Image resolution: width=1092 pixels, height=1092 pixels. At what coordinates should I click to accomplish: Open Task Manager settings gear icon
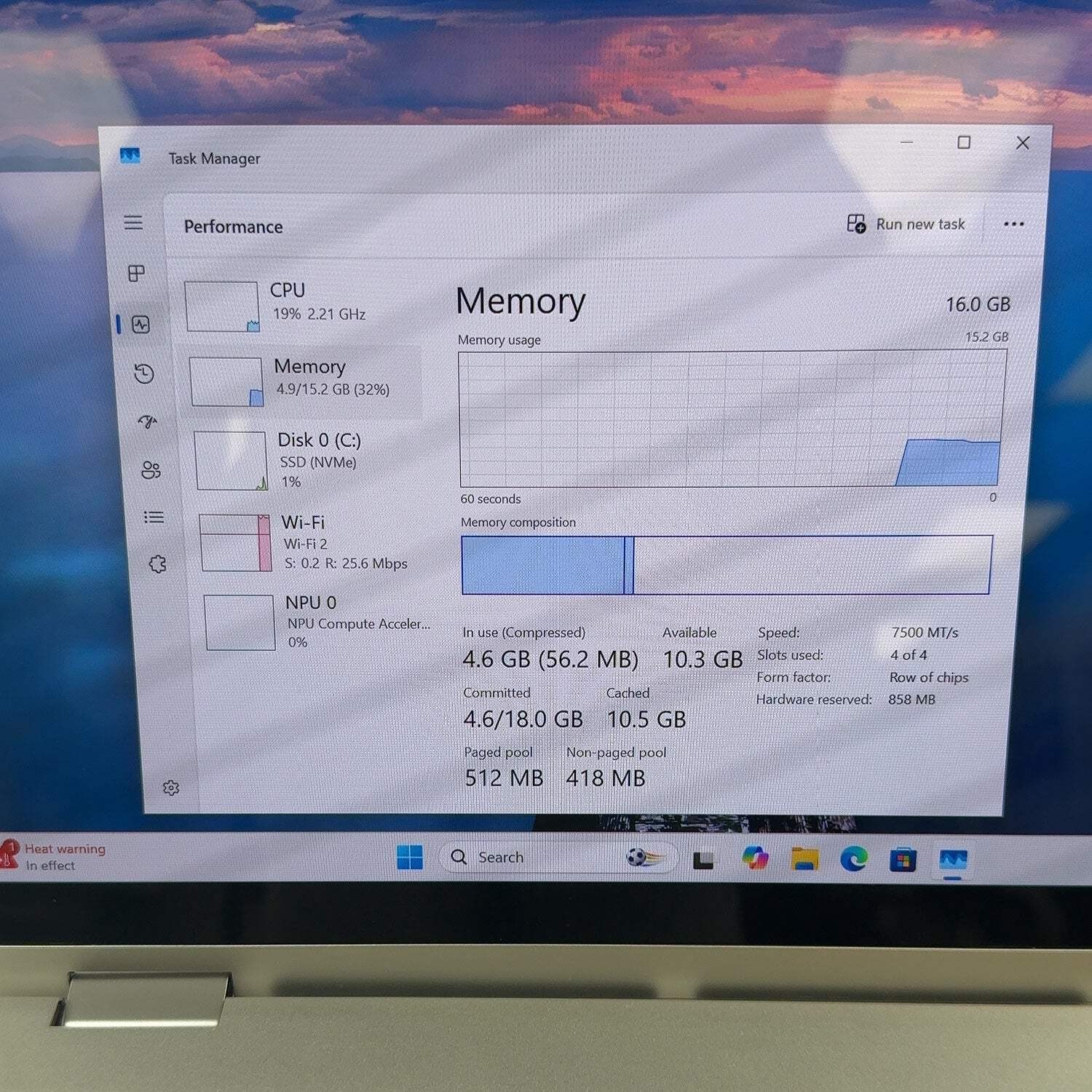[x=171, y=788]
